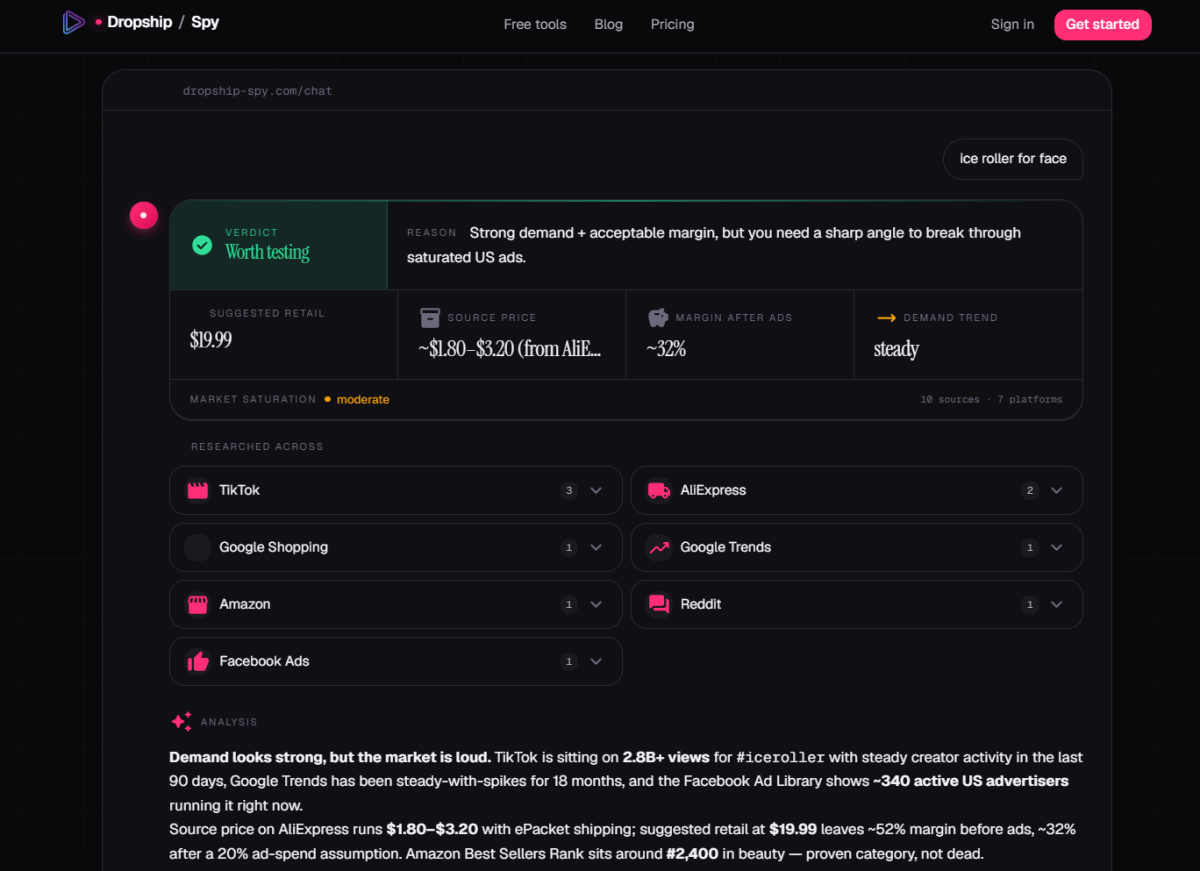
Task: Click the #iceroller hashtag text
Action: (780, 757)
